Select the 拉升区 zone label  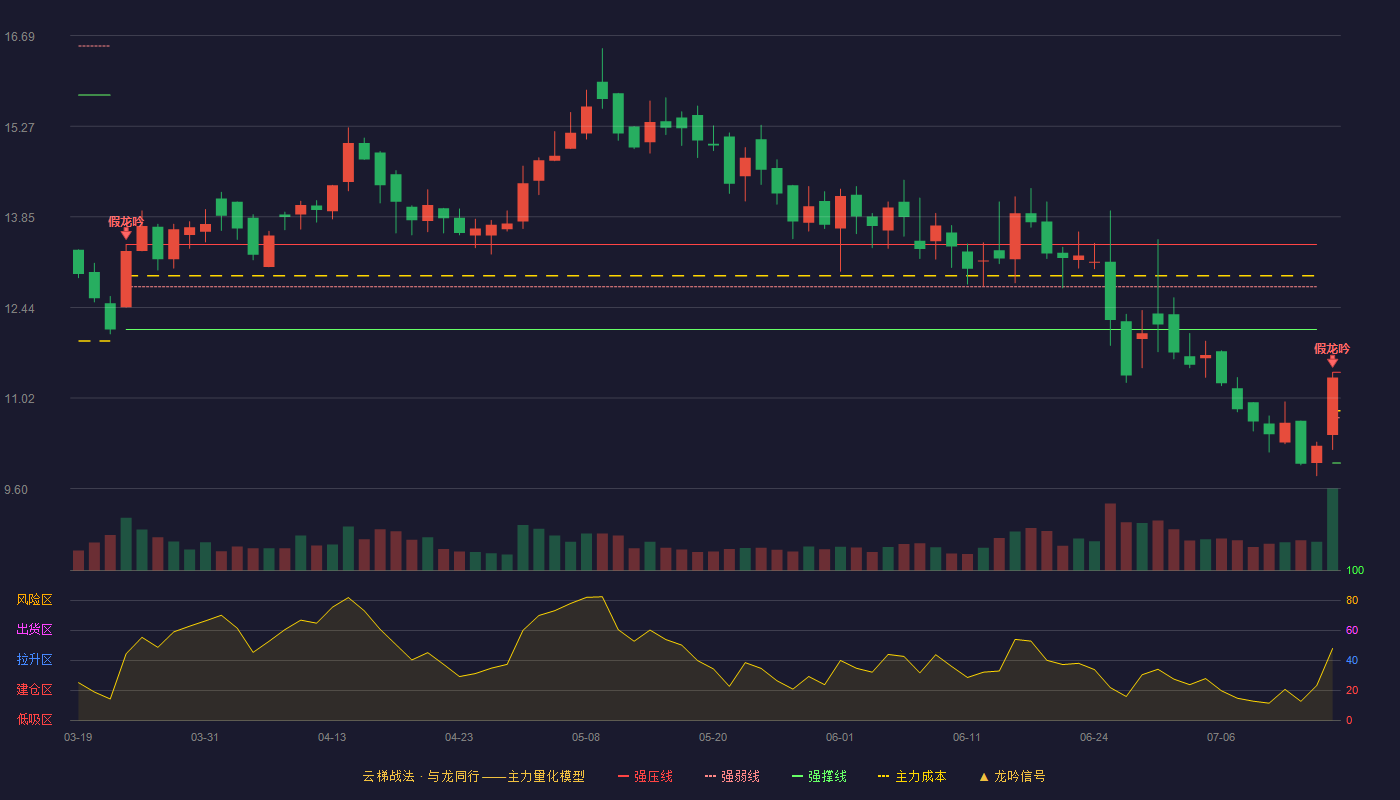[x=34, y=660]
